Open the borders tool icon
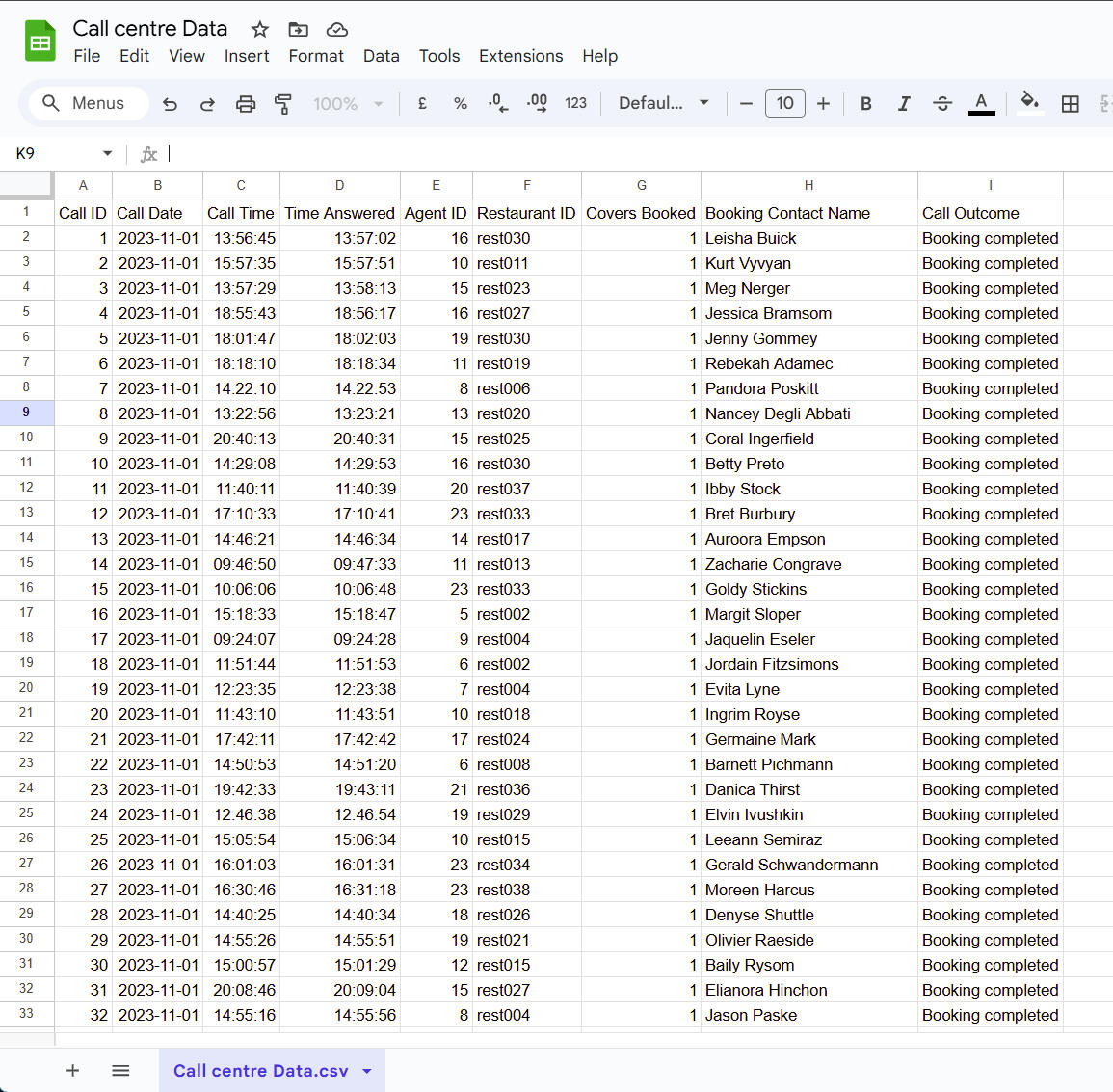The image size is (1113, 1092). (x=1070, y=104)
